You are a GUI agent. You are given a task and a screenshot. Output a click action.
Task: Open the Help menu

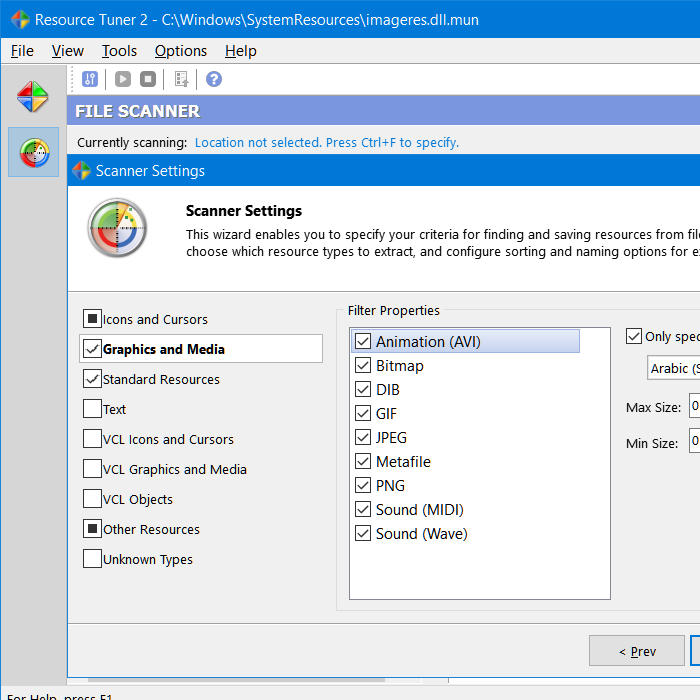pyautogui.click(x=241, y=51)
